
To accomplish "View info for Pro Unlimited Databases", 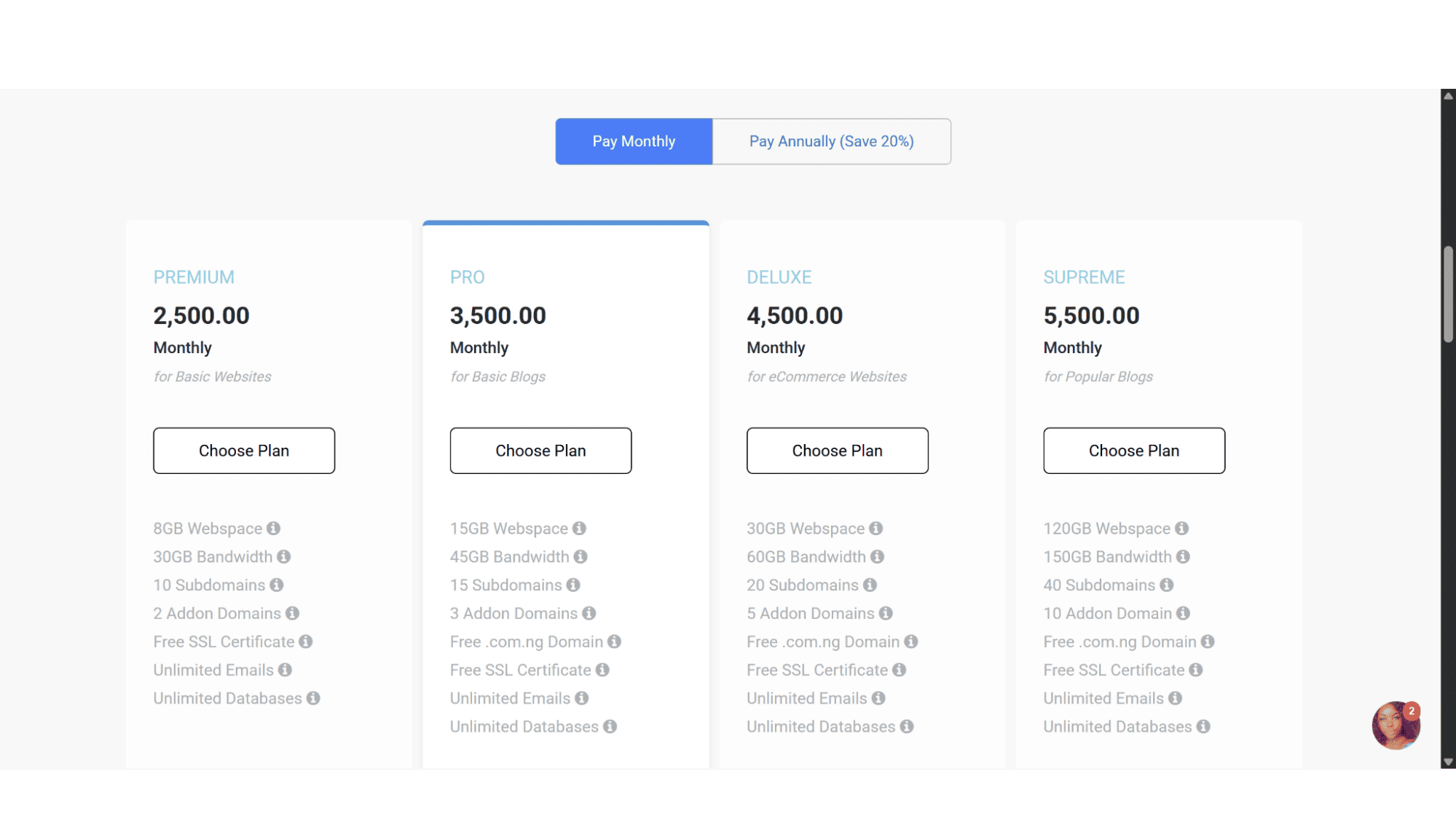I will coord(610,727).
